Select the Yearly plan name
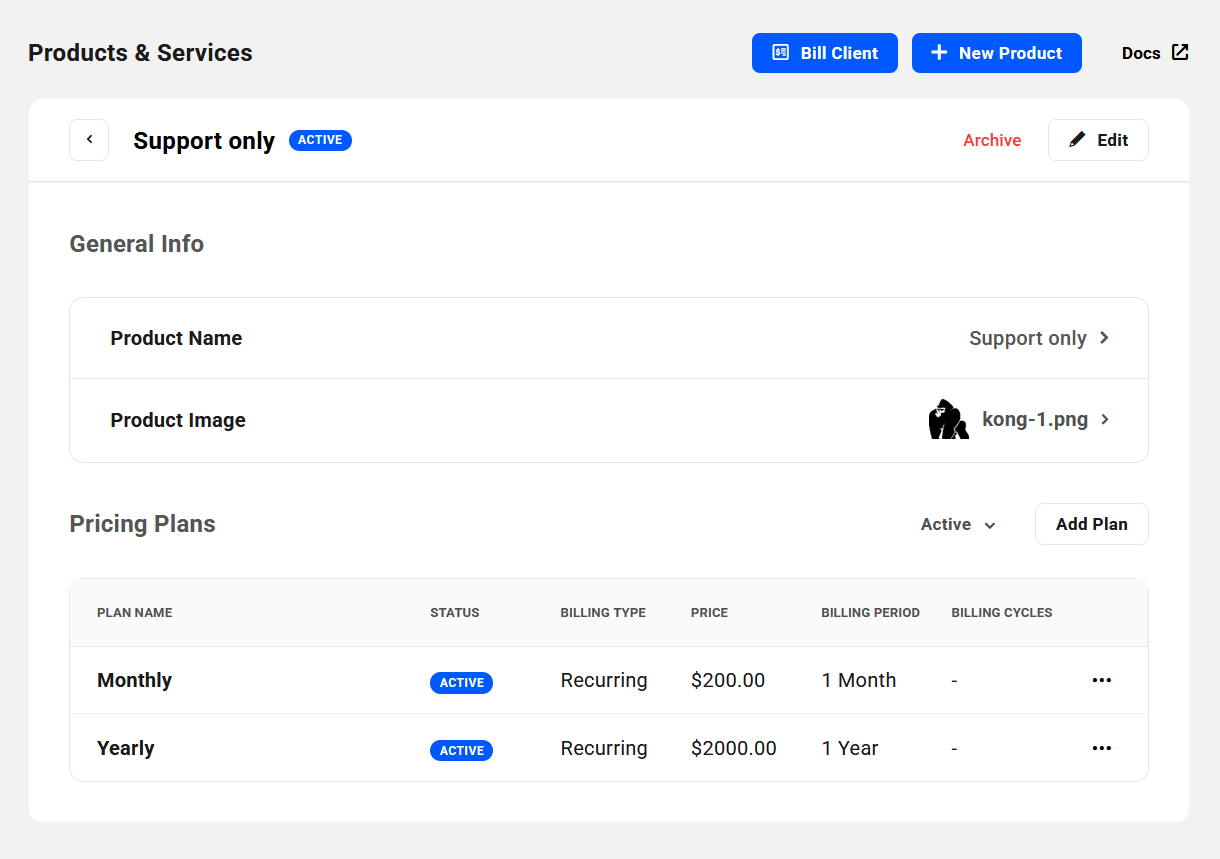Image resolution: width=1220 pixels, height=859 pixels. click(125, 748)
